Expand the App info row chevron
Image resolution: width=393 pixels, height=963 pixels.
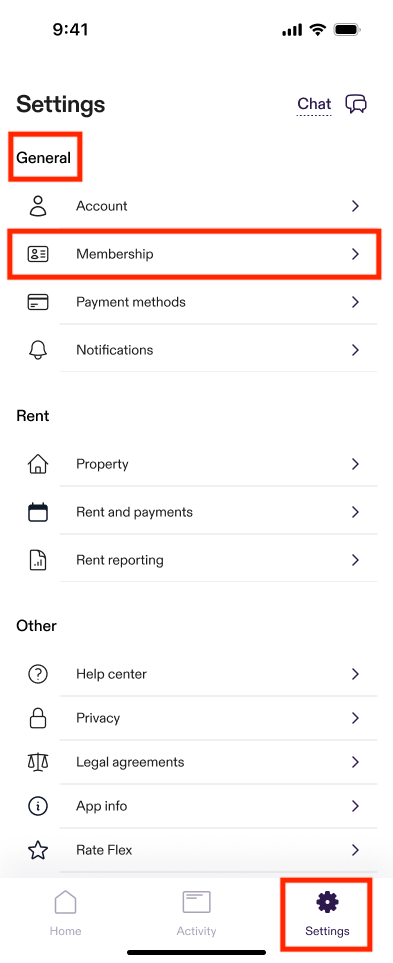pos(355,806)
